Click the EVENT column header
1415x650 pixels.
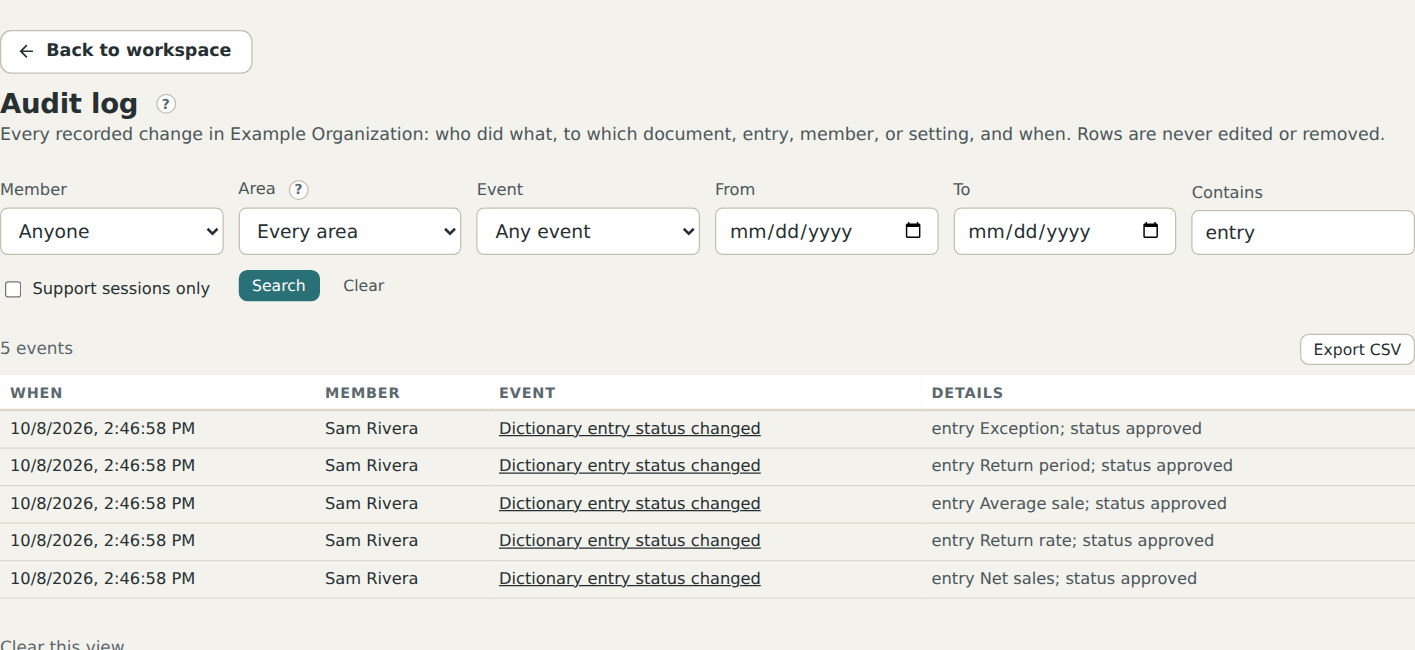(527, 393)
